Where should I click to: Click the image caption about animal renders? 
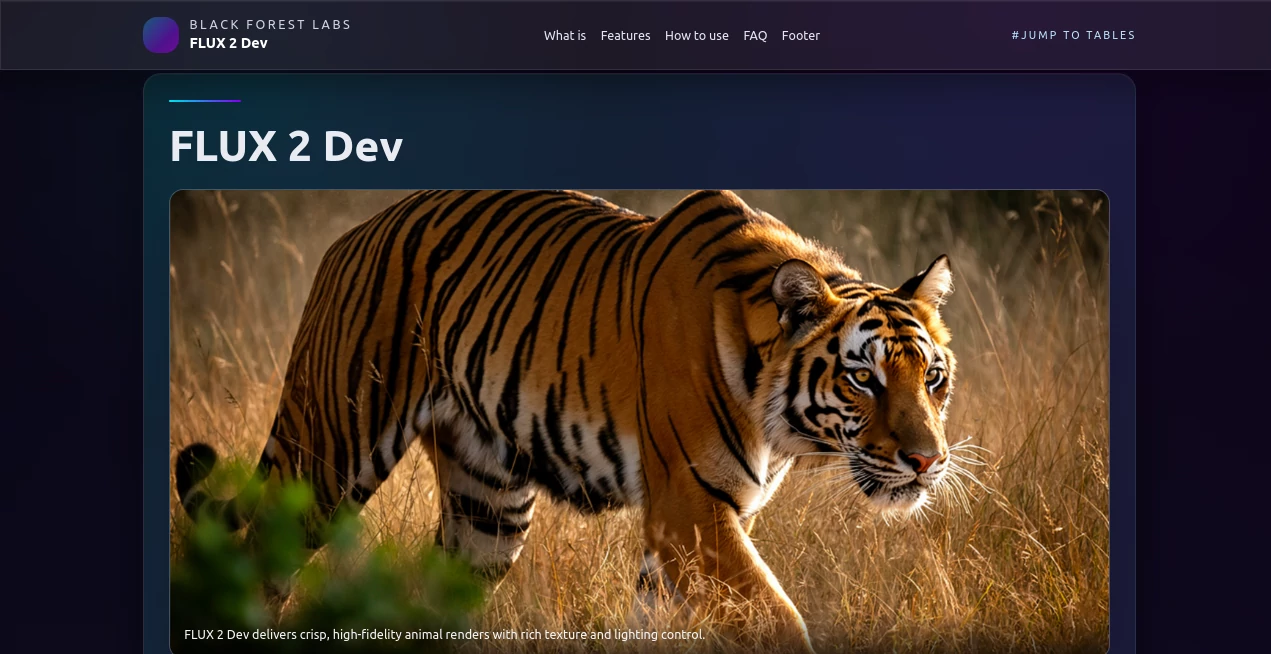pos(444,633)
